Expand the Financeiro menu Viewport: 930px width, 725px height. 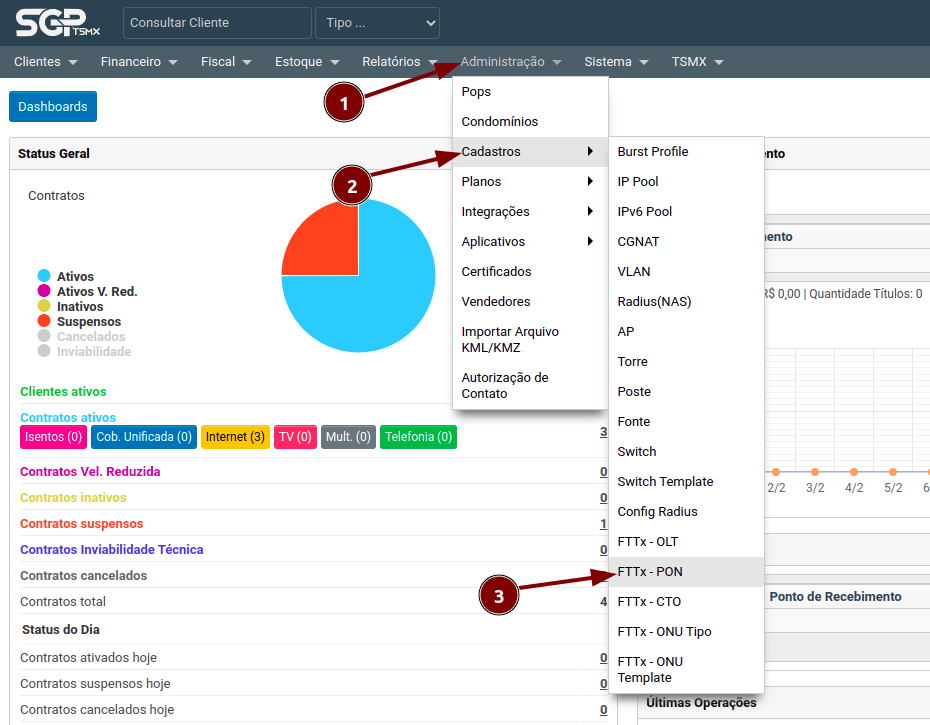[x=139, y=62]
